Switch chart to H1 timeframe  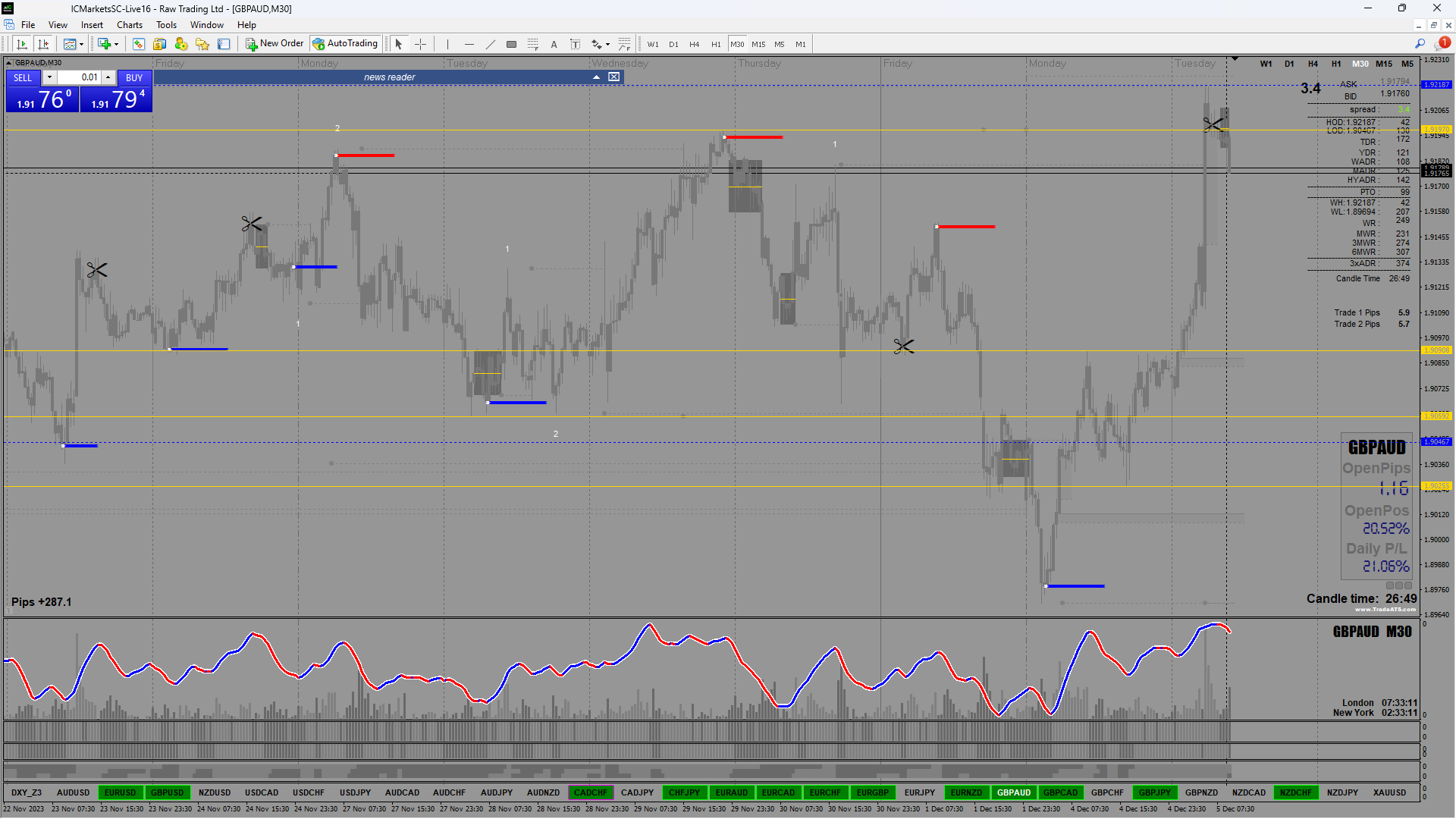716,44
